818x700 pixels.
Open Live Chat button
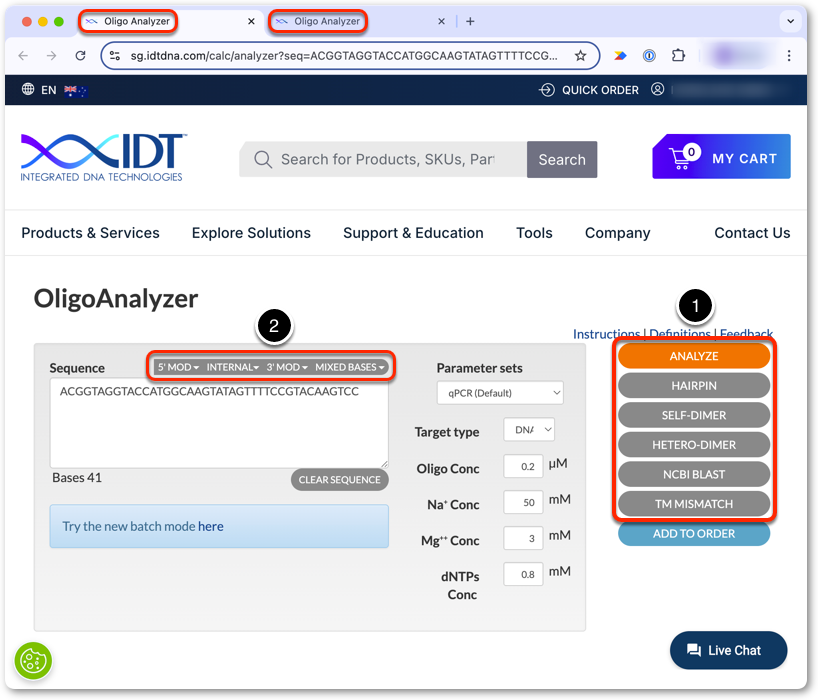(728, 650)
